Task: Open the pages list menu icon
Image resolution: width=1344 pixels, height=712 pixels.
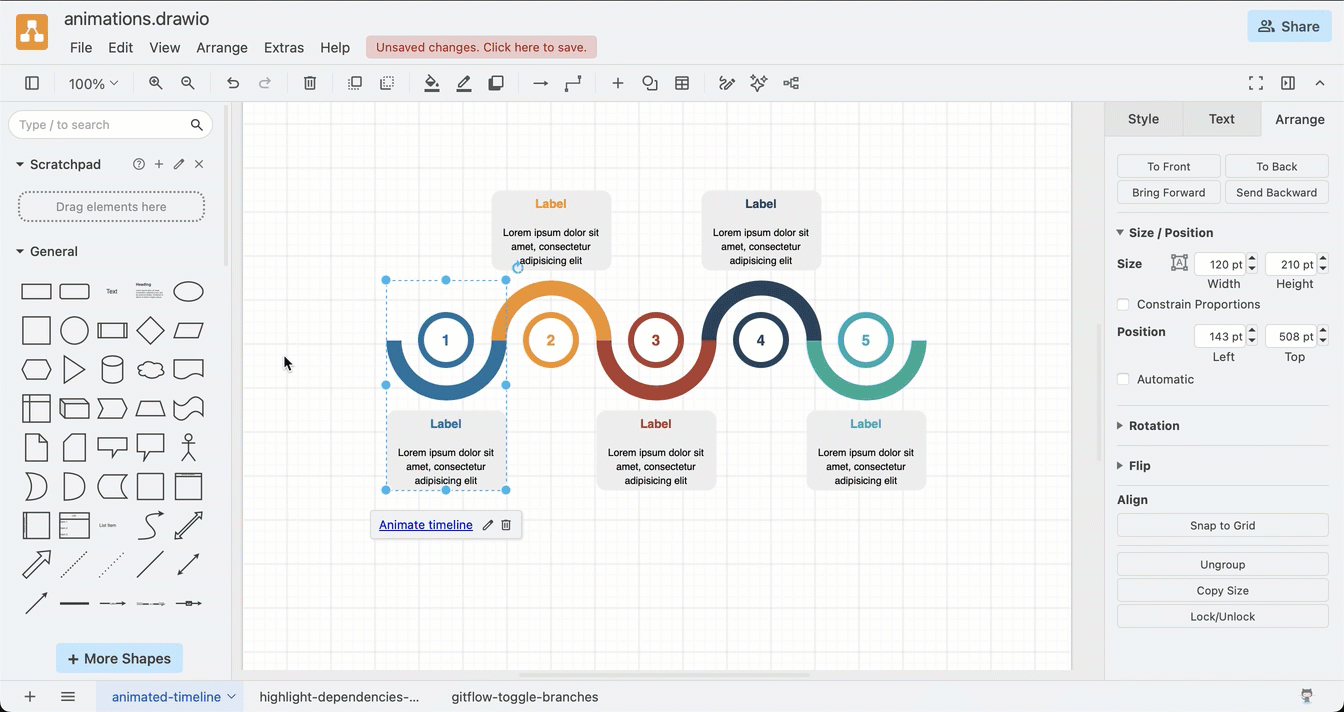Action: 68,697
